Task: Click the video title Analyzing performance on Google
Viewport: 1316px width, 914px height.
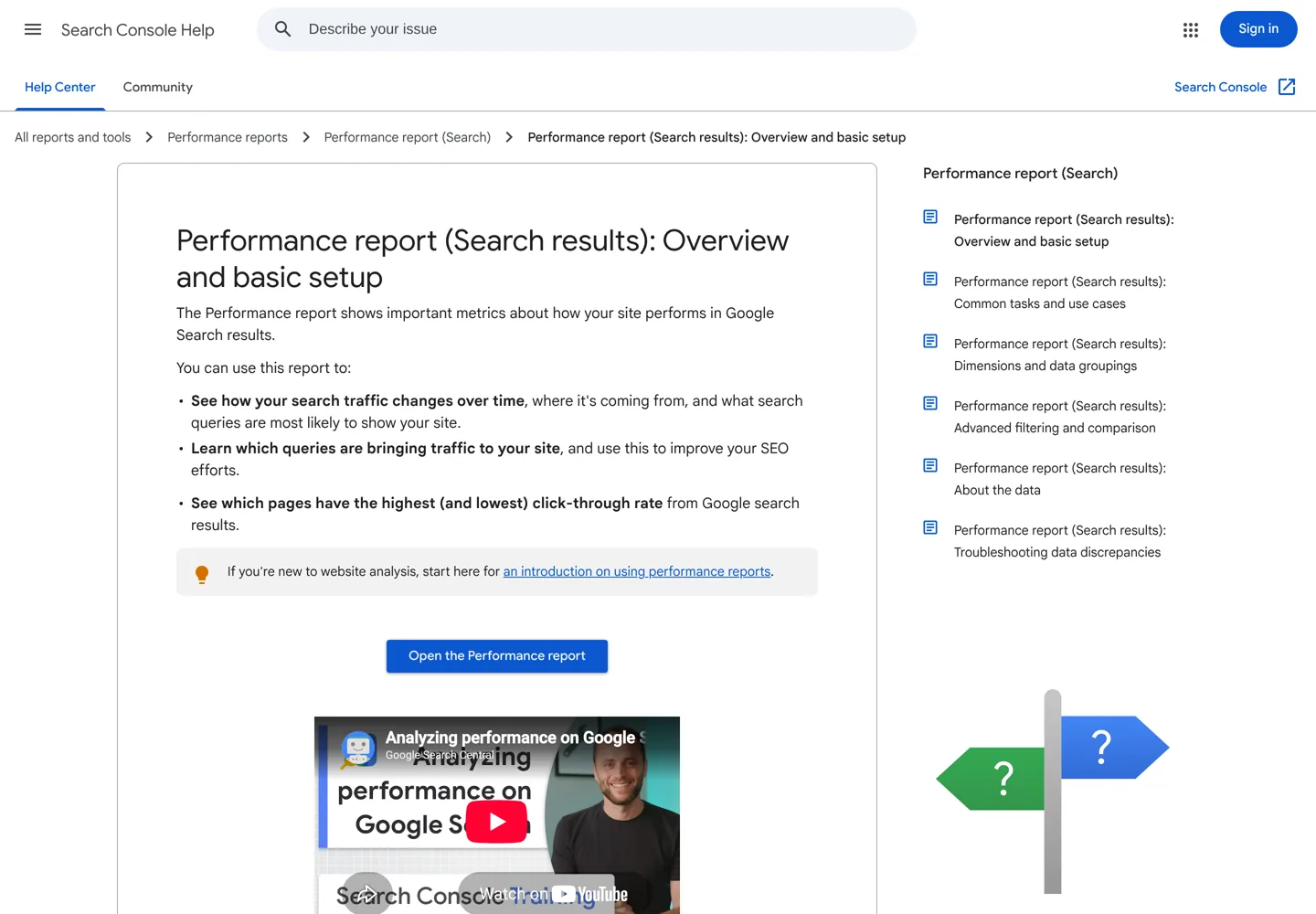Action: pos(515,738)
